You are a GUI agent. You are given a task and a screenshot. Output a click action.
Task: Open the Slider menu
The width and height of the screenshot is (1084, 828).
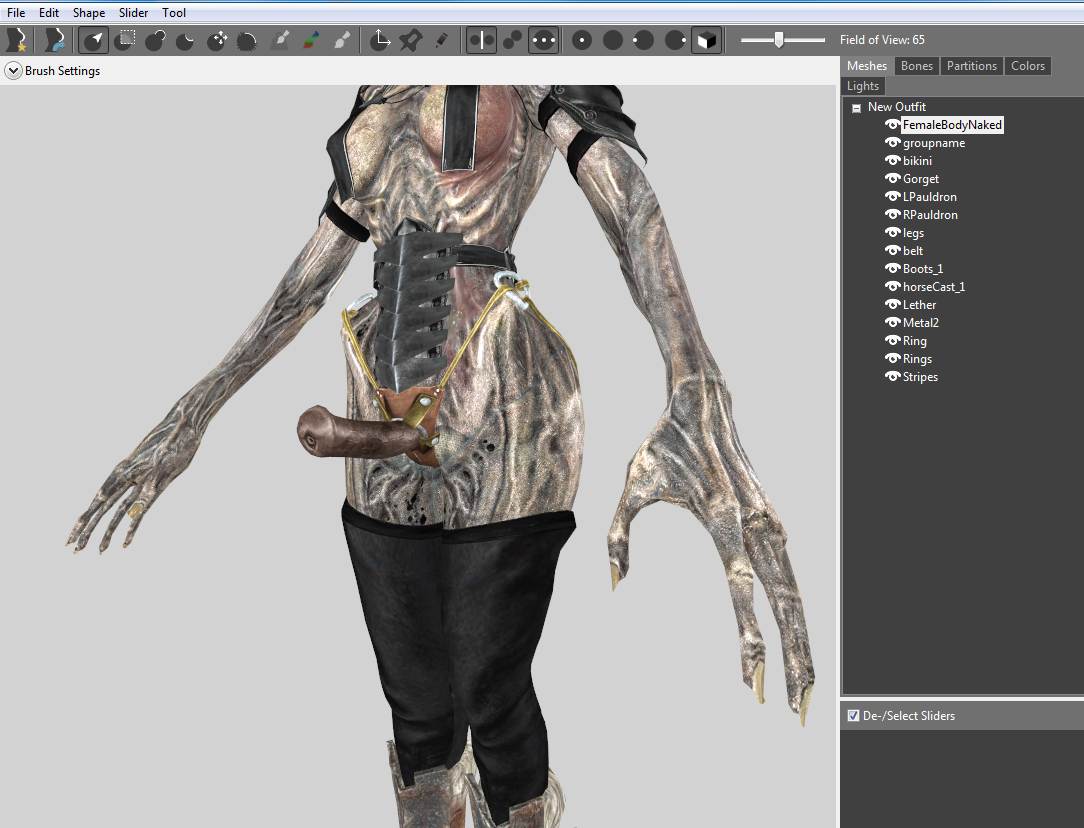click(133, 12)
